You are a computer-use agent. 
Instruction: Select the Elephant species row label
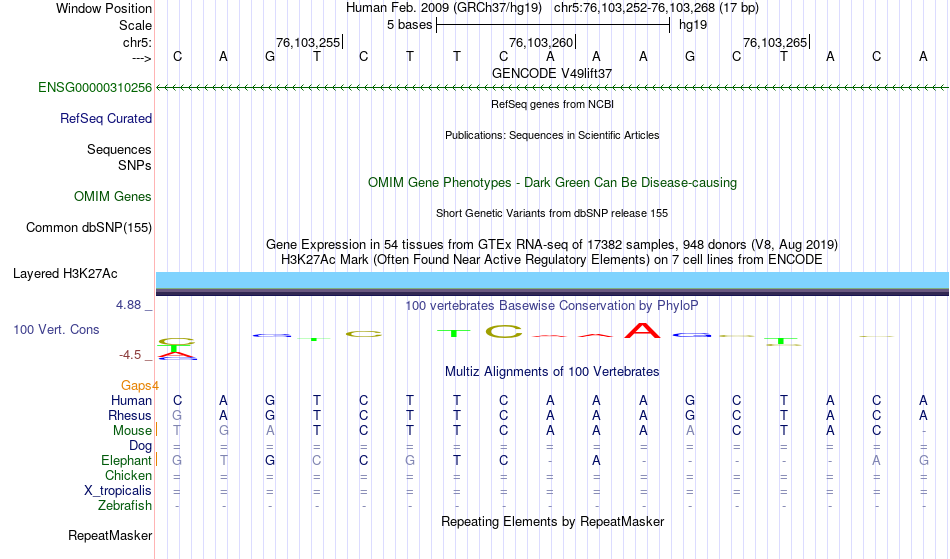[x=127, y=461]
